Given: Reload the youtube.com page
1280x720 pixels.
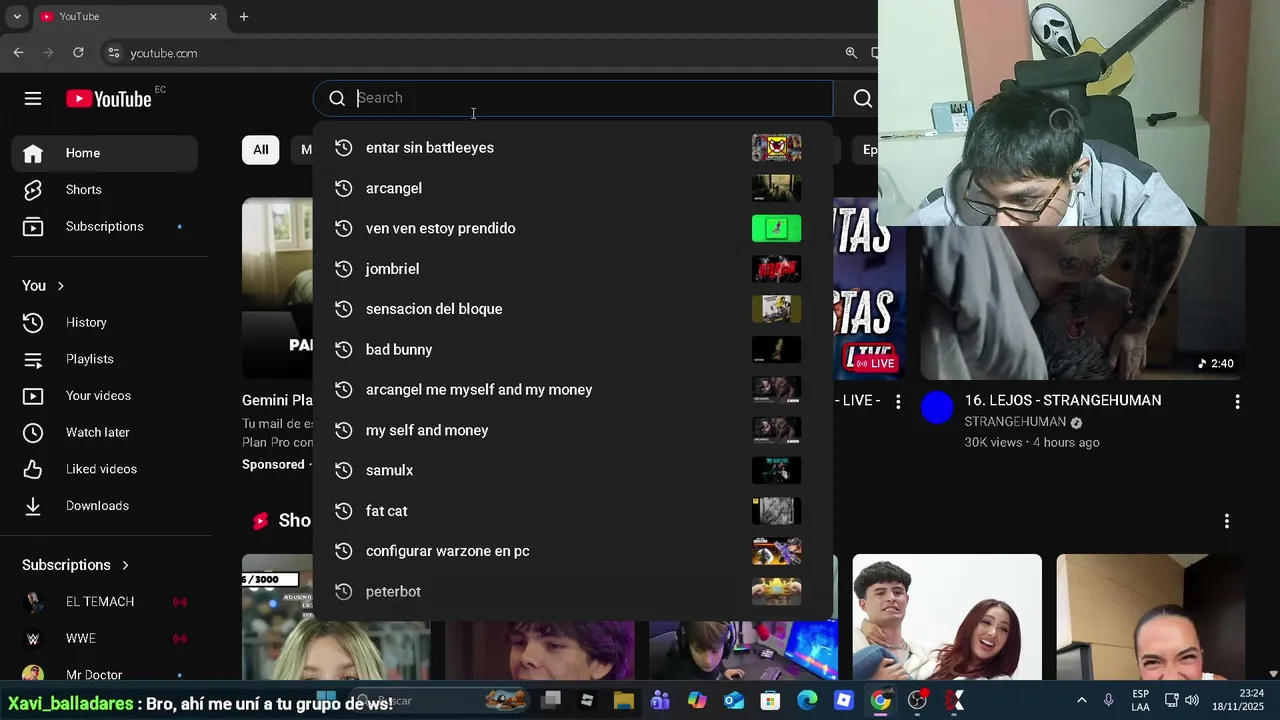Looking at the screenshot, I should point(78,53).
